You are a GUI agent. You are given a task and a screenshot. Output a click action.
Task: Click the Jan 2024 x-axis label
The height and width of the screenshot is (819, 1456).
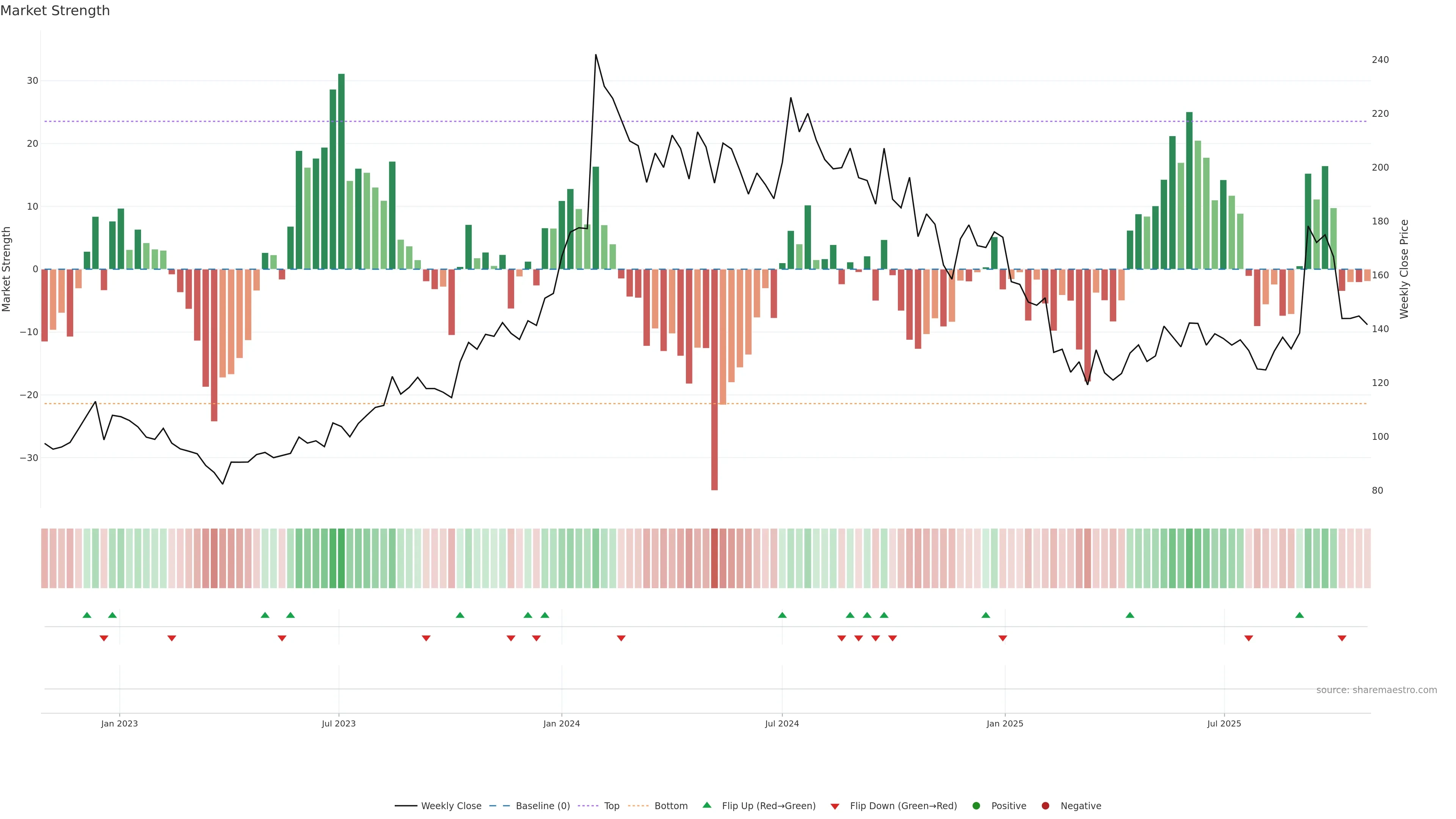coord(561,723)
